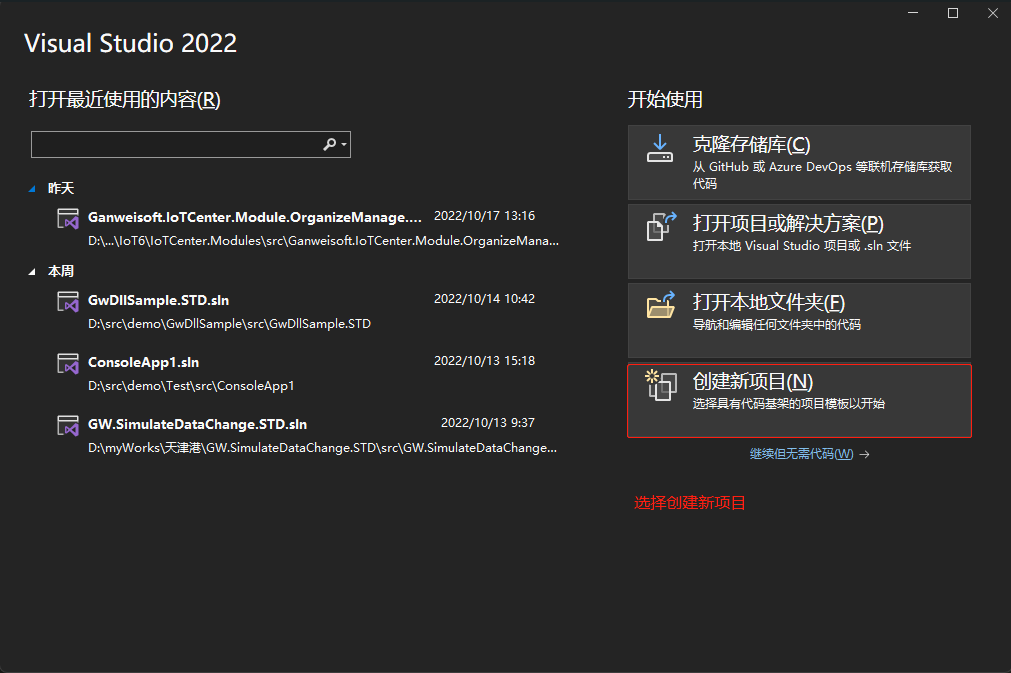1011x673 pixels.
Task: Click the timestamp 2022/10/13 9:37
Action: click(487, 422)
